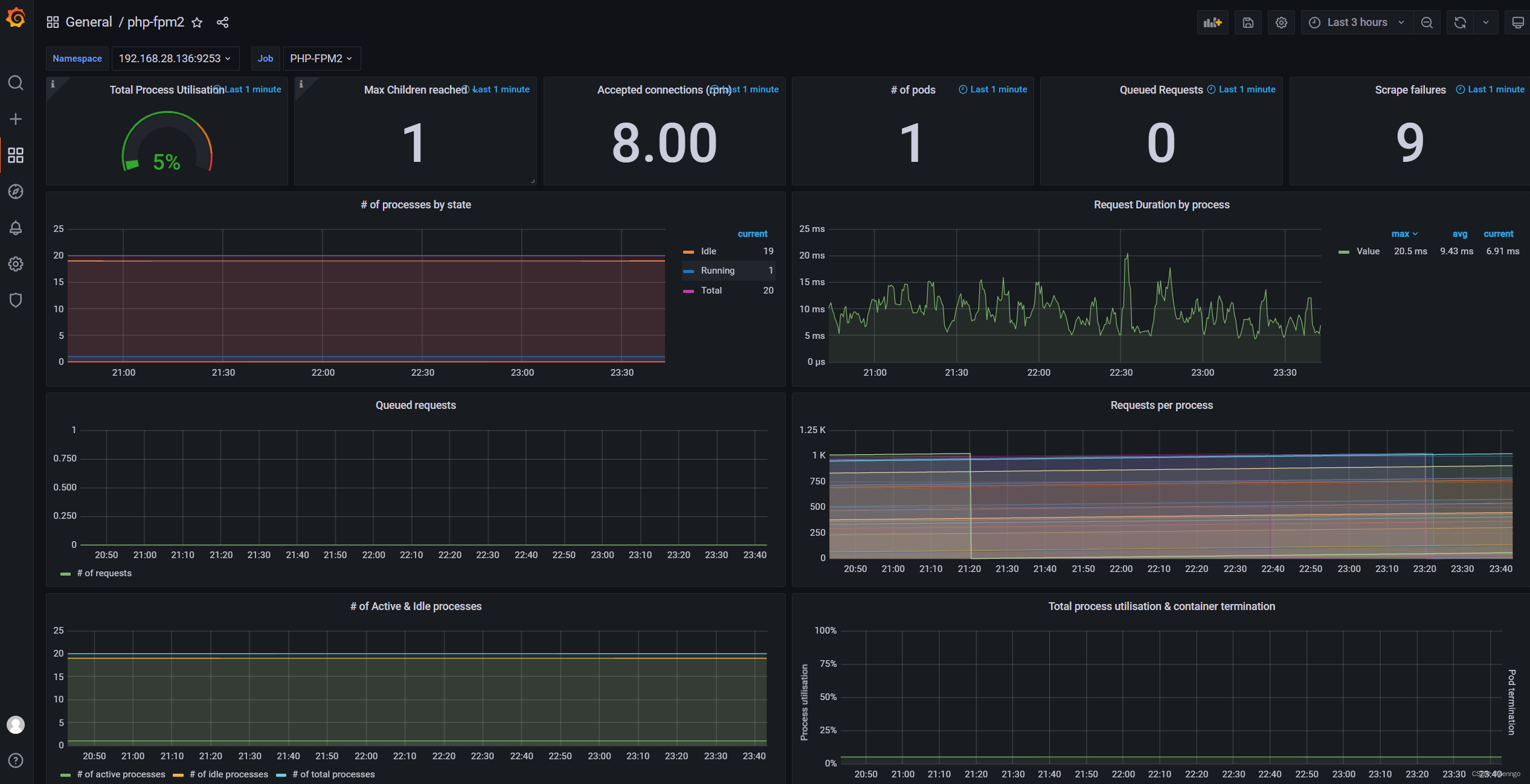Save dashboard using the disk icon
This screenshot has height=784, width=1530.
click(1248, 23)
